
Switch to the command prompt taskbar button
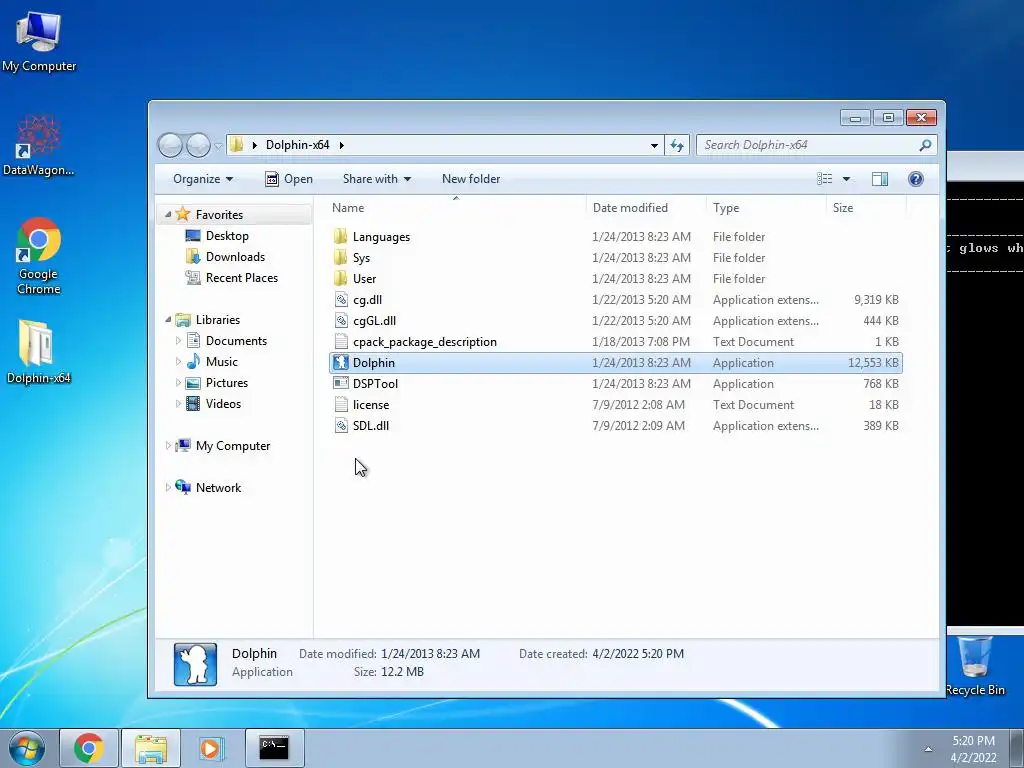274,748
